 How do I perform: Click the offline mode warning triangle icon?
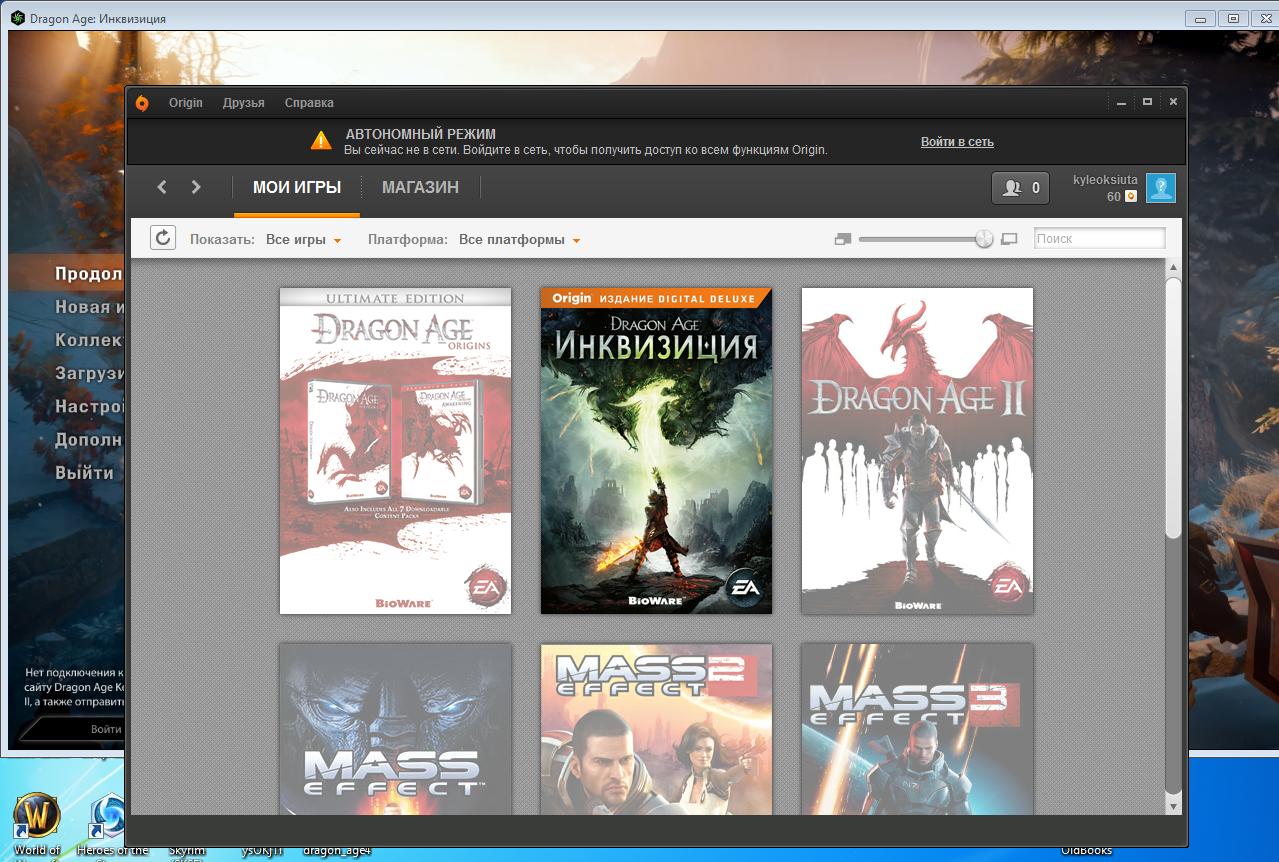[x=321, y=141]
